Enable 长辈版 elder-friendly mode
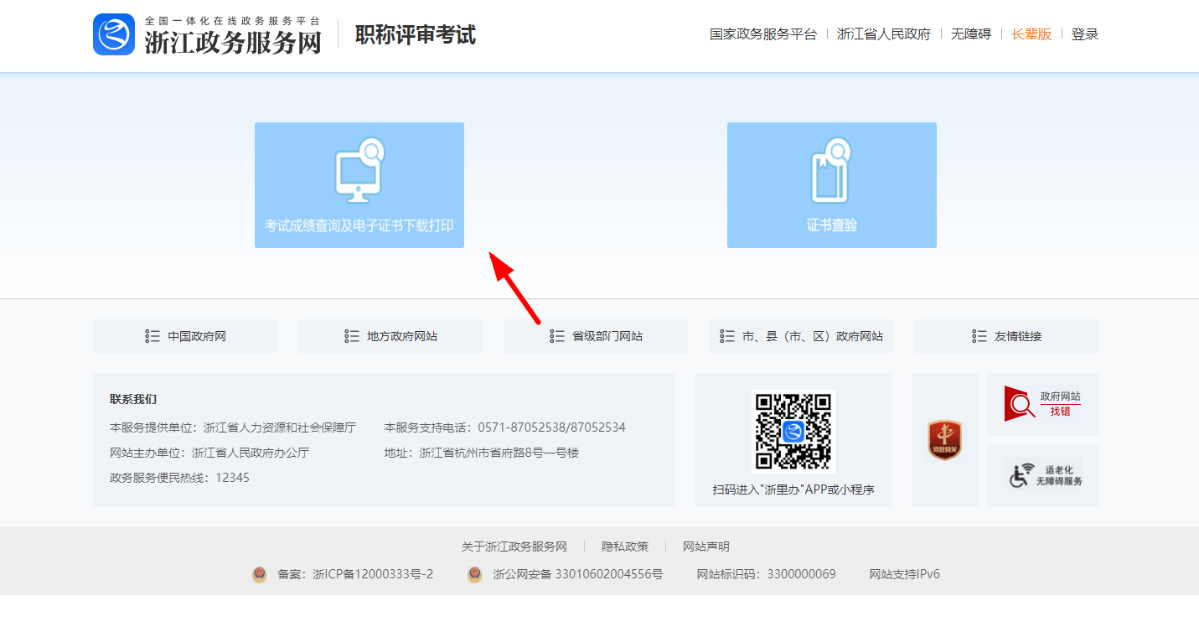The width and height of the screenshot is (1199, 632). [x=1031, y=33]
